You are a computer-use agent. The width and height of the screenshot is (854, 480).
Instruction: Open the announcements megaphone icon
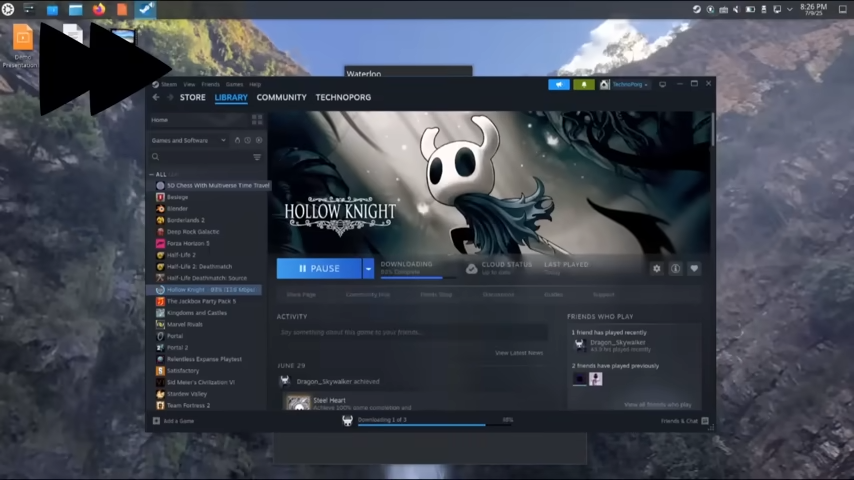click(x=559, y=84)
